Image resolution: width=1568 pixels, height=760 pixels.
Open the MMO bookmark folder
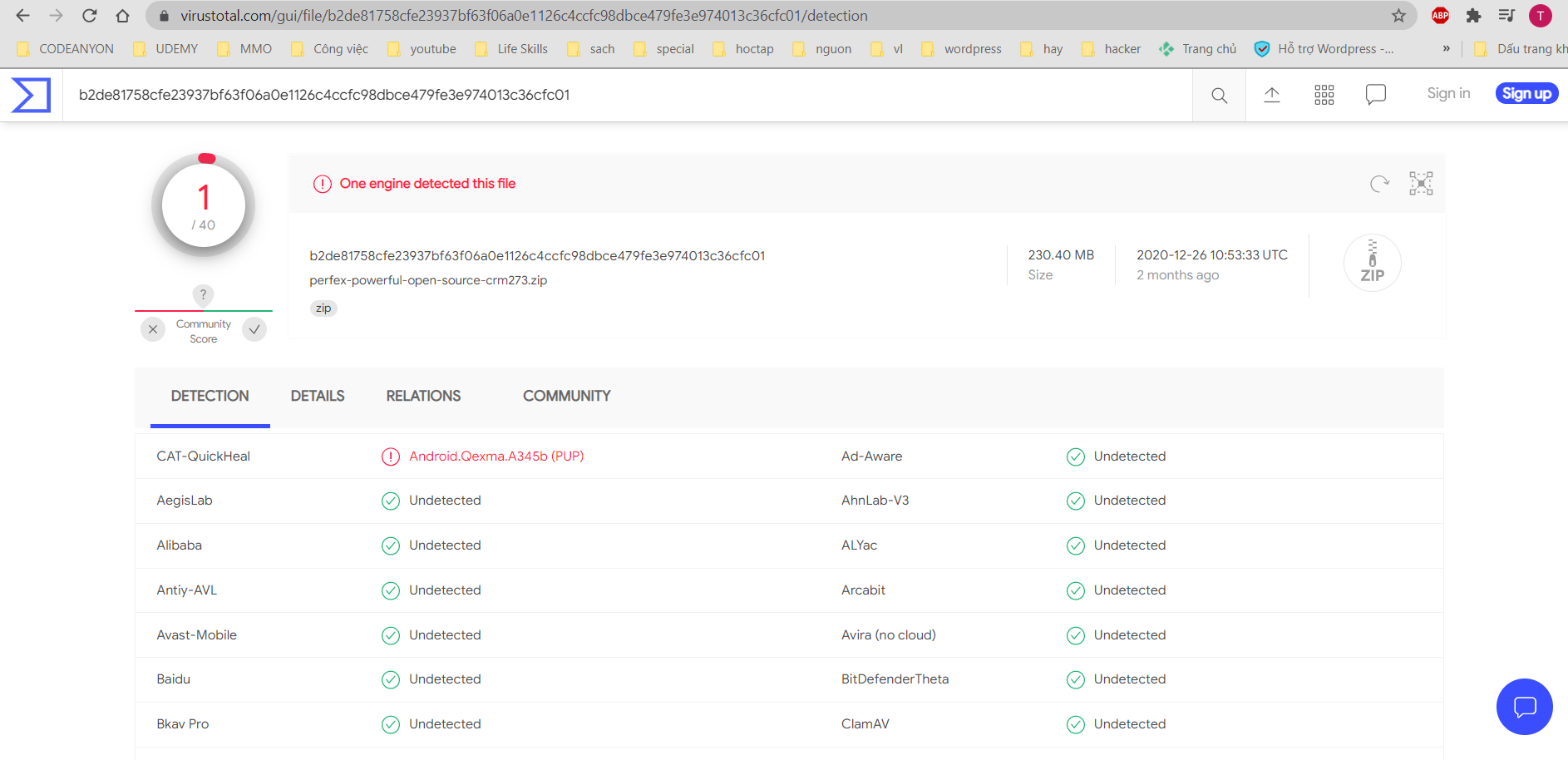click(245, 49)
